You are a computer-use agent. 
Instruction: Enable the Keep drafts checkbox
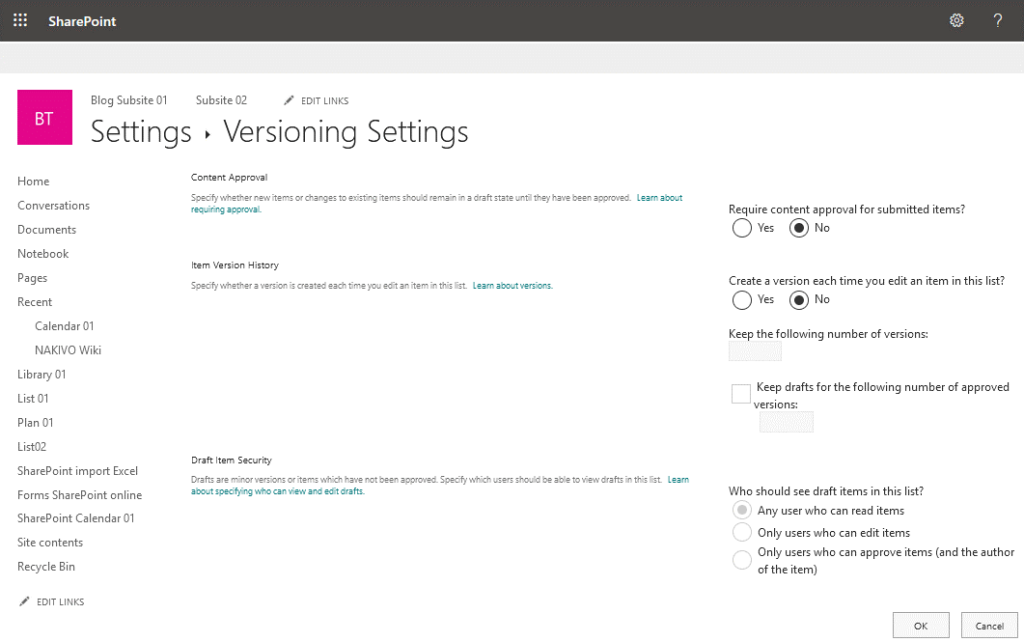pos(740,394)
